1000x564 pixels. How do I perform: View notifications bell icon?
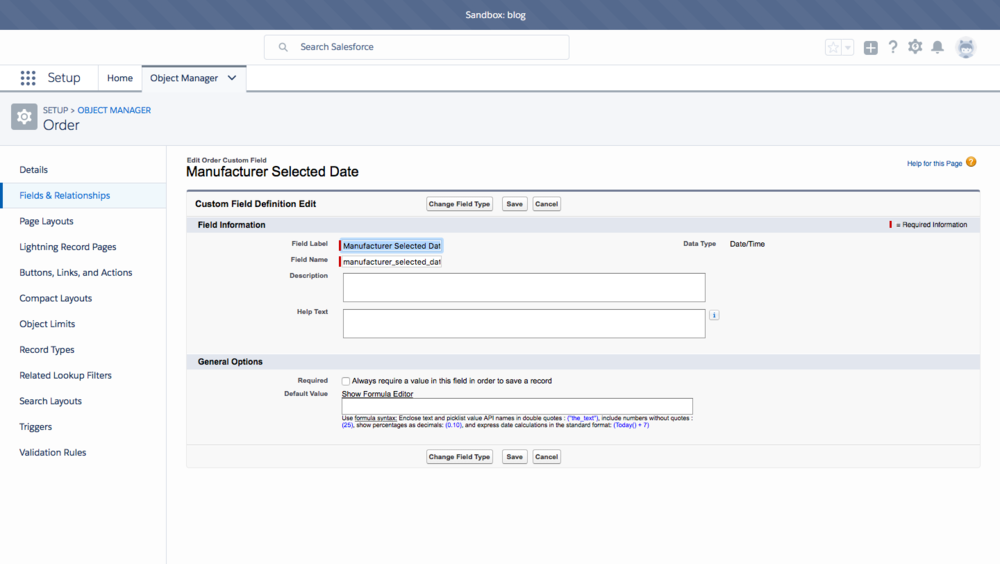point(938,47)
